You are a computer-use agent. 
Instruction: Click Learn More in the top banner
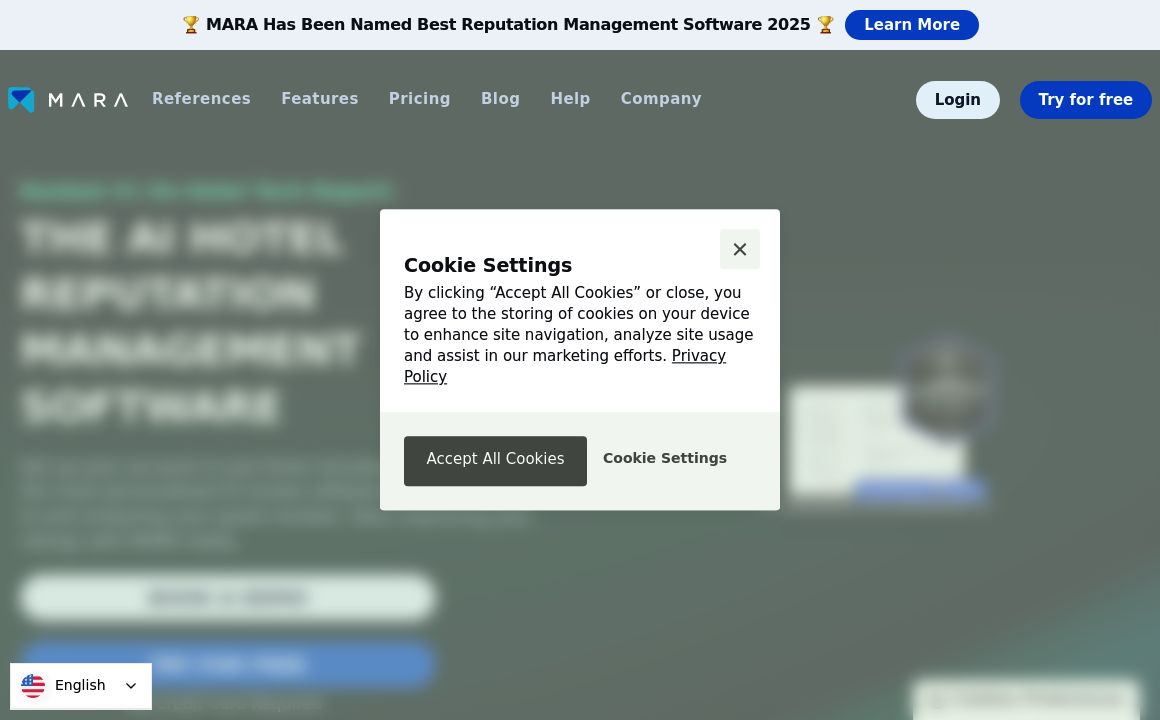(911, 25)
